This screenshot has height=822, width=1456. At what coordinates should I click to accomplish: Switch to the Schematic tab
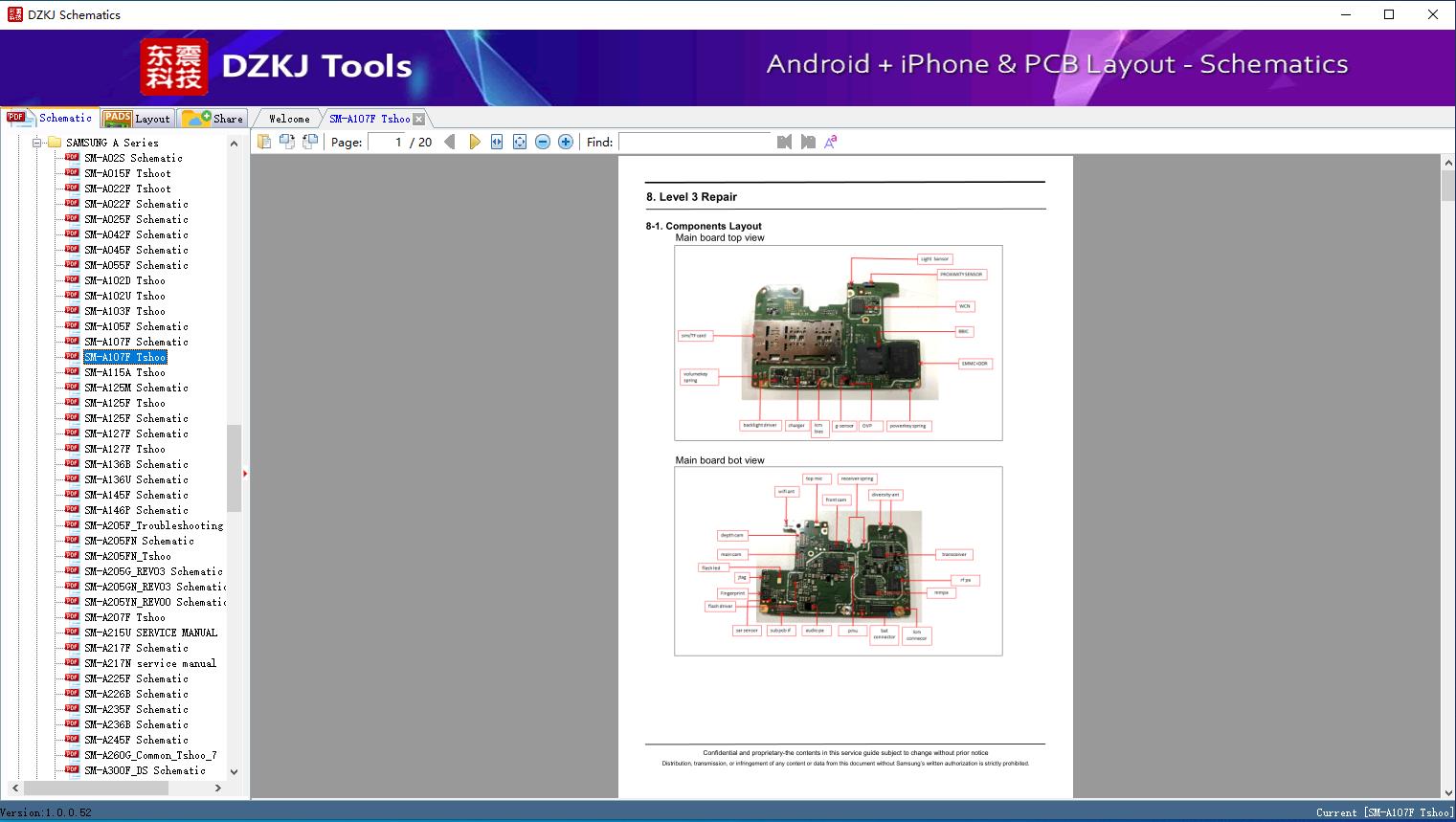click(x=50, y=118)
